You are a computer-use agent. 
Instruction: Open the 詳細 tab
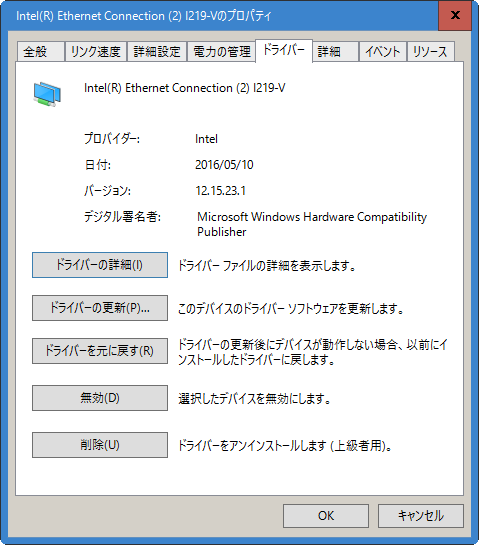(335, 52)
